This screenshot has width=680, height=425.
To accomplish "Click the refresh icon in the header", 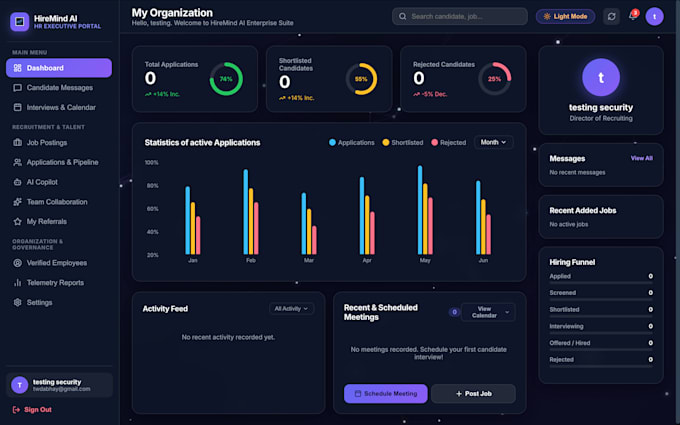I will (611, 16).
